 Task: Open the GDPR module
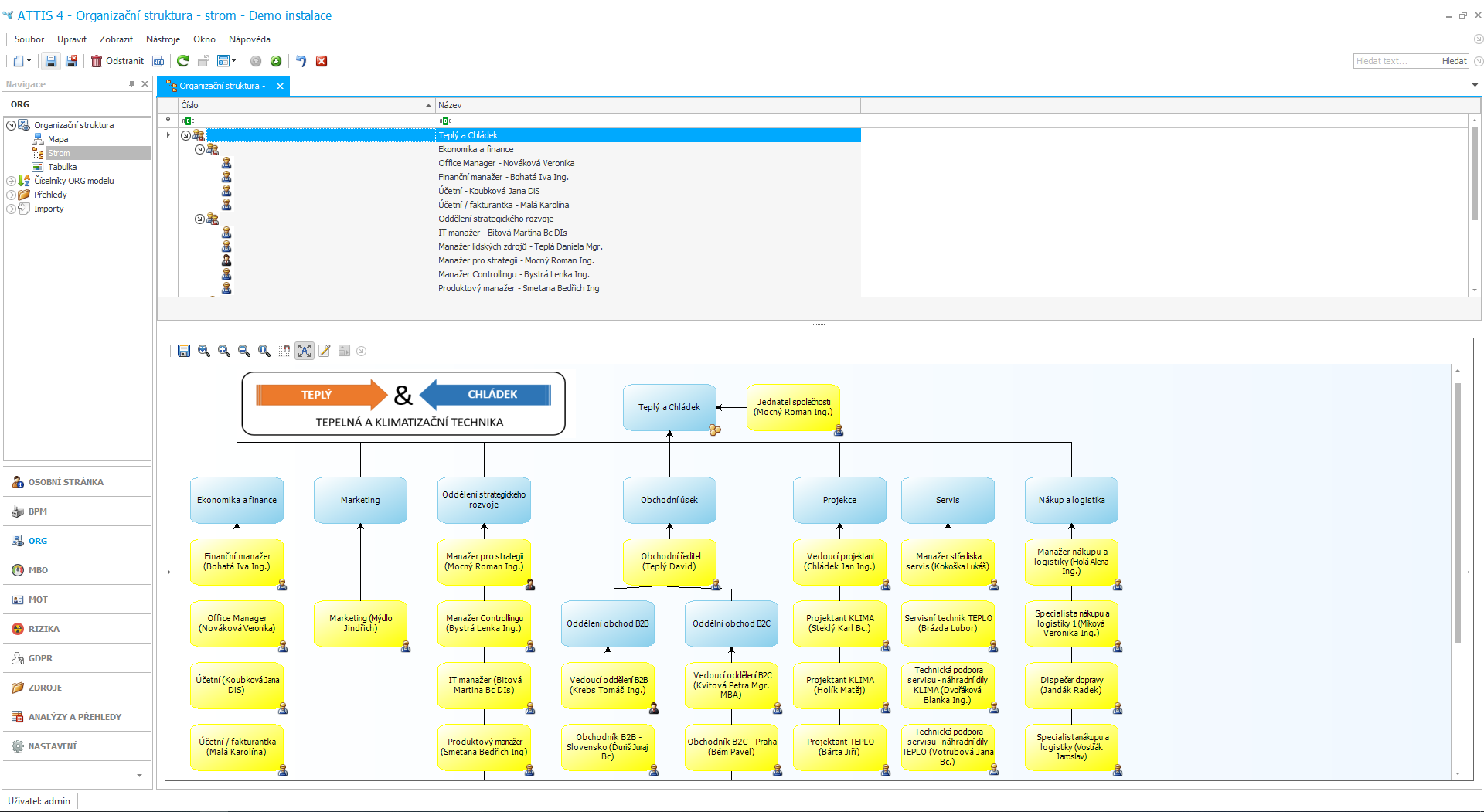[77, 658]
